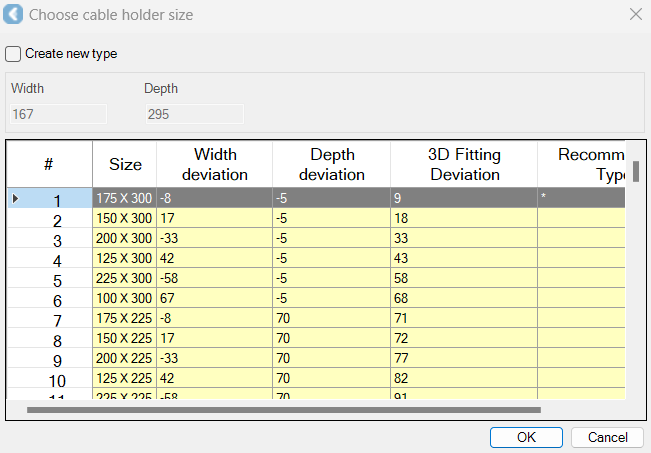This screenshot has width=651, height=453.
Task: Sort by the Size column header
Action: (125, 164)
